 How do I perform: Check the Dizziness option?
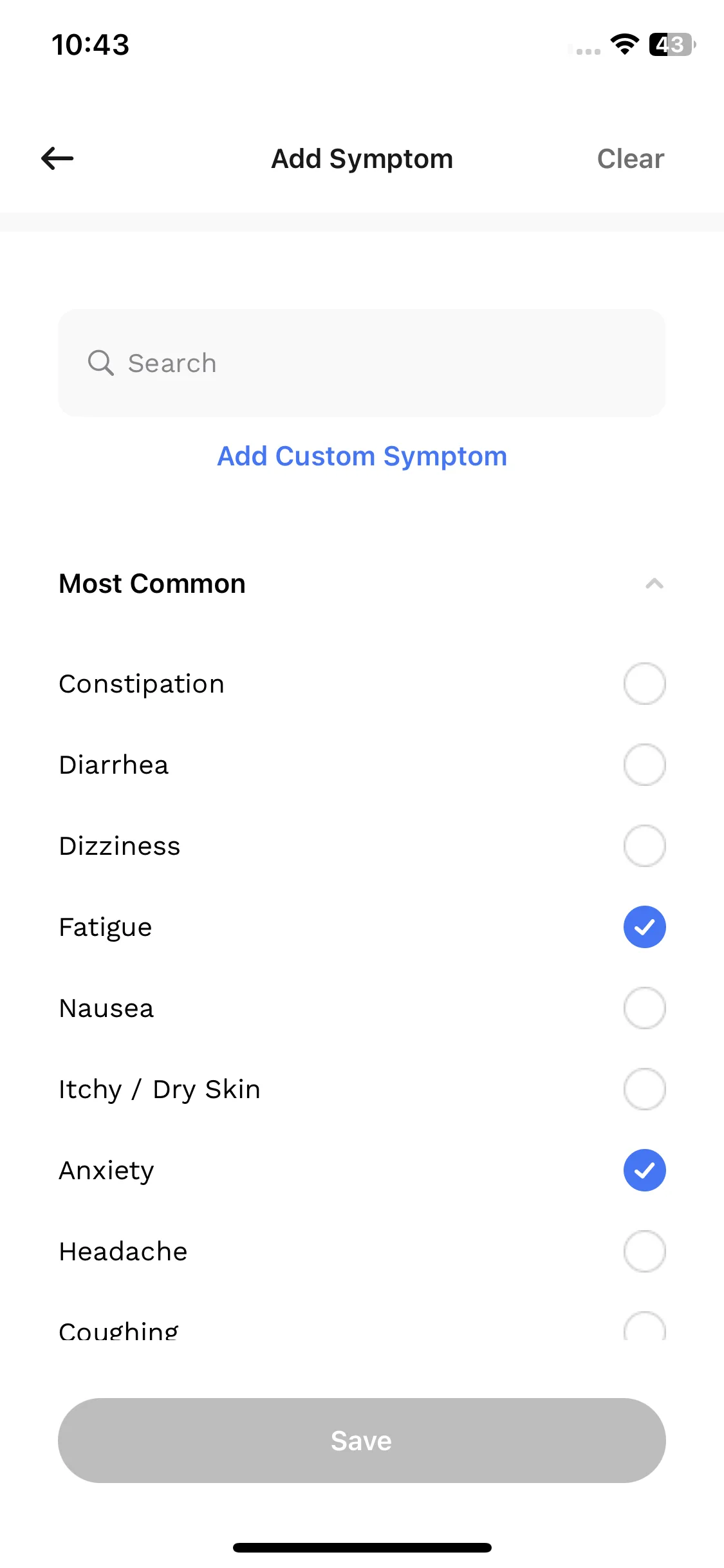click(x=644, y=846)
